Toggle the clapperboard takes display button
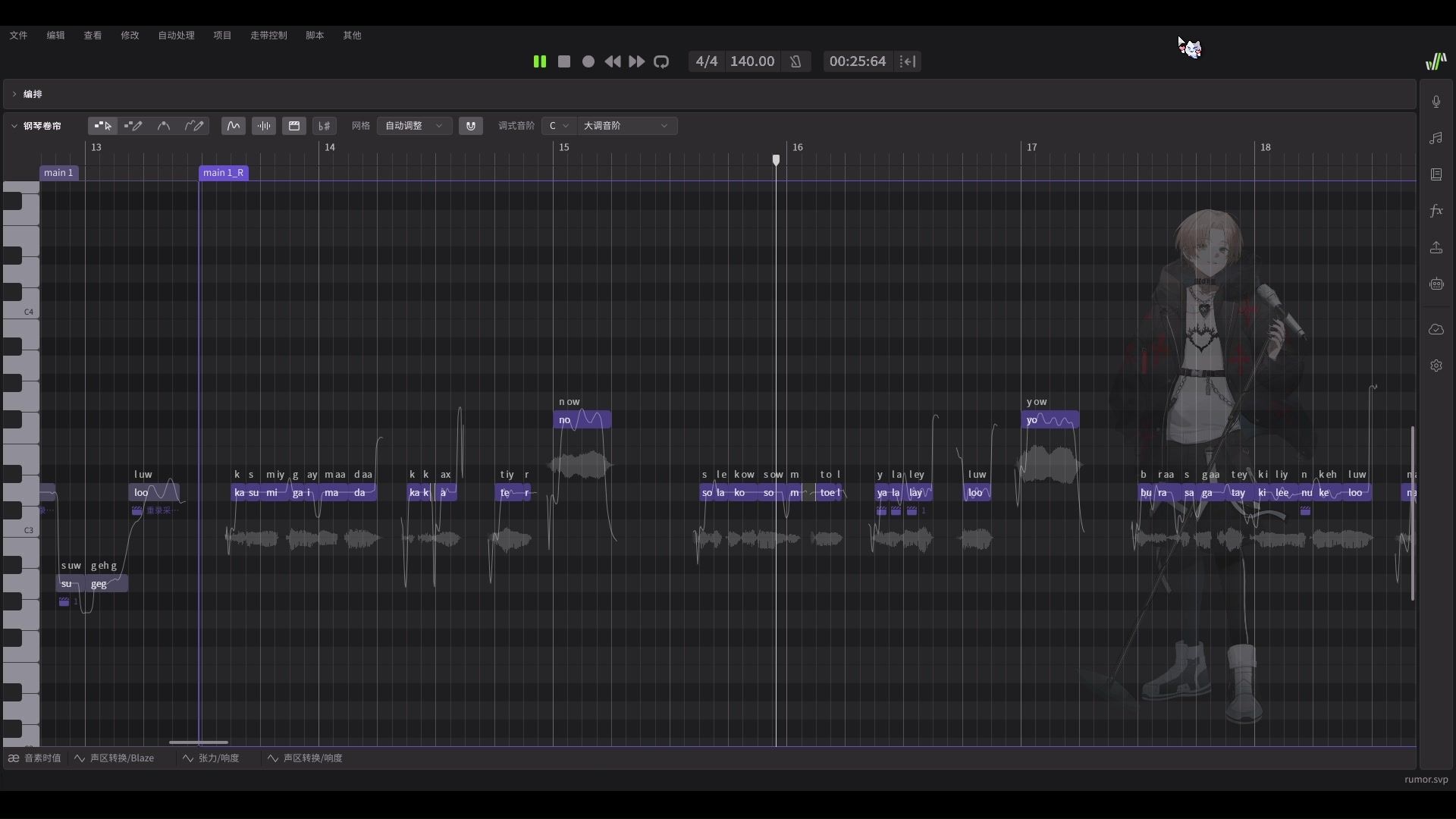The height and width of the screenshot is (819, 1456). tap(294, 126)
